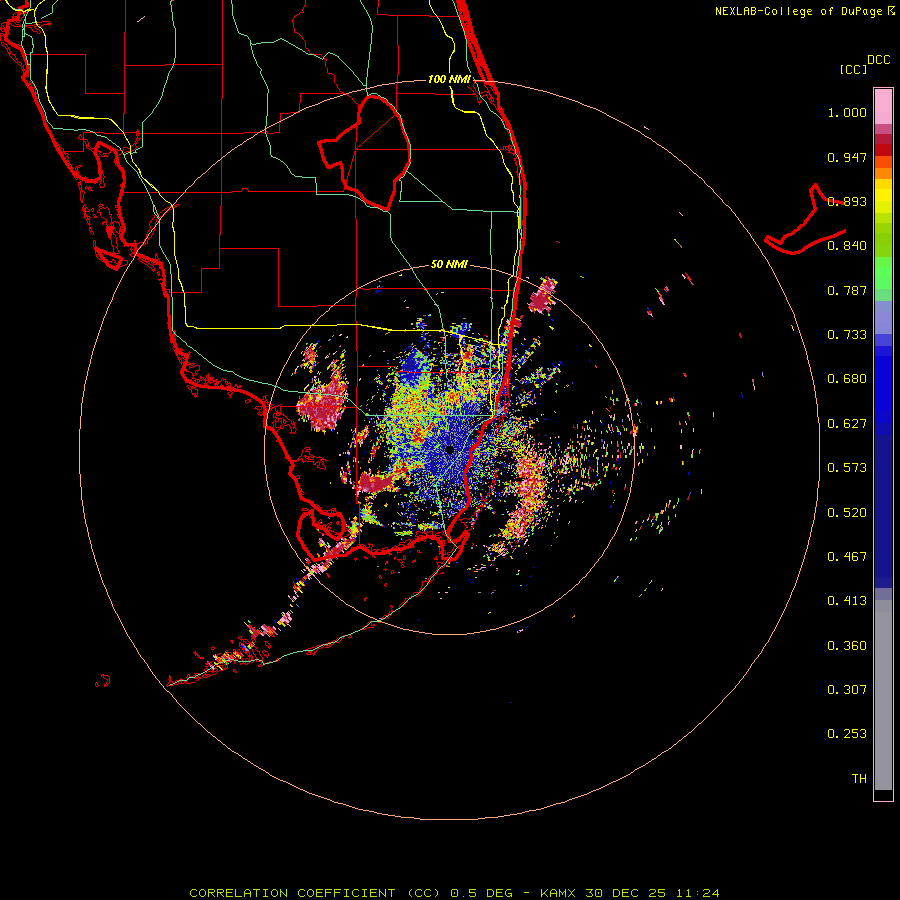Select the 0.253 scale value
Image resolution: width=900 pixels, height=900 pixels.
coord(847,734)
